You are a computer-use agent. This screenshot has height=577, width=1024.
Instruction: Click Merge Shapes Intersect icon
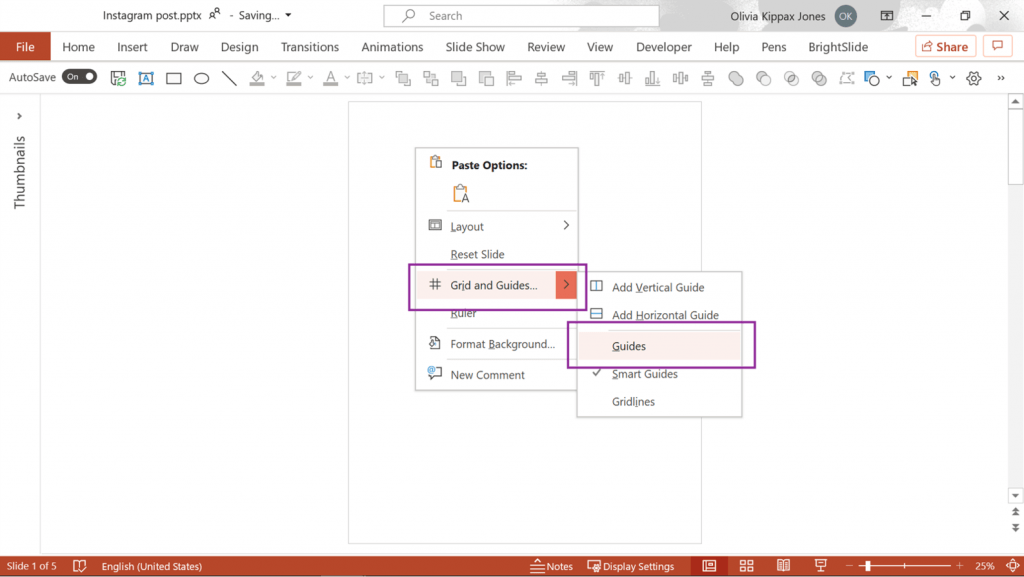click(792, 78)
